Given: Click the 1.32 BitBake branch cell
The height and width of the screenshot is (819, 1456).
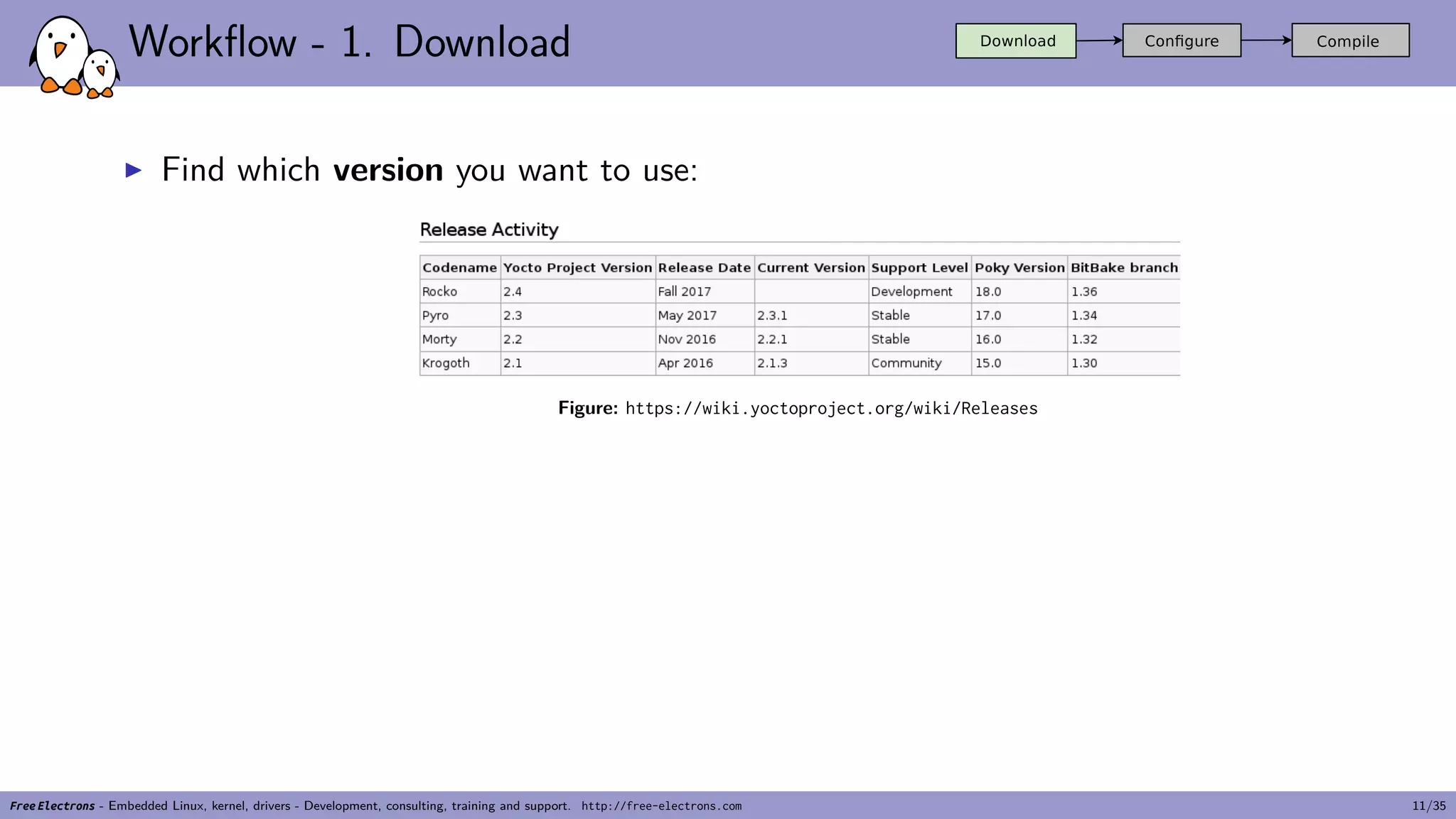Looking at the screenshot, I should point(1124,339).
